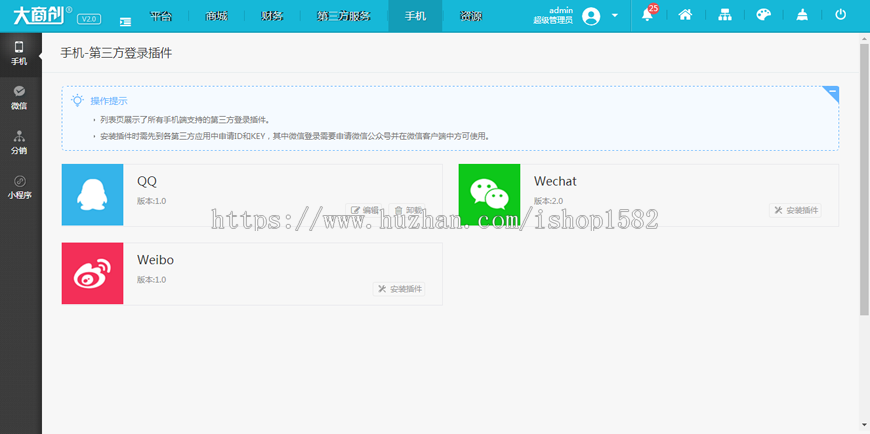Select 微信 in the left sidebar
Screen dimensions: 870x434
(x=19, y=98)
